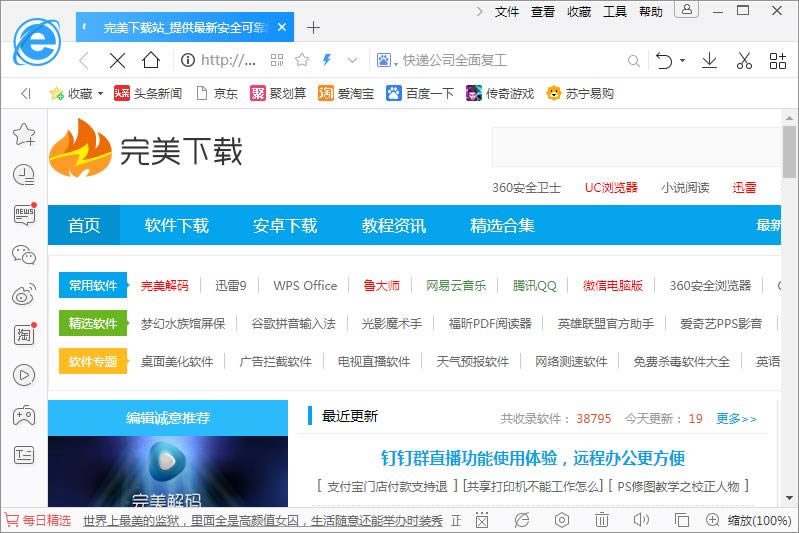This screenshot has height=533, width=799.
Task: Click the download arrow icon in toolbar
Action: click(x=709, y=60)
